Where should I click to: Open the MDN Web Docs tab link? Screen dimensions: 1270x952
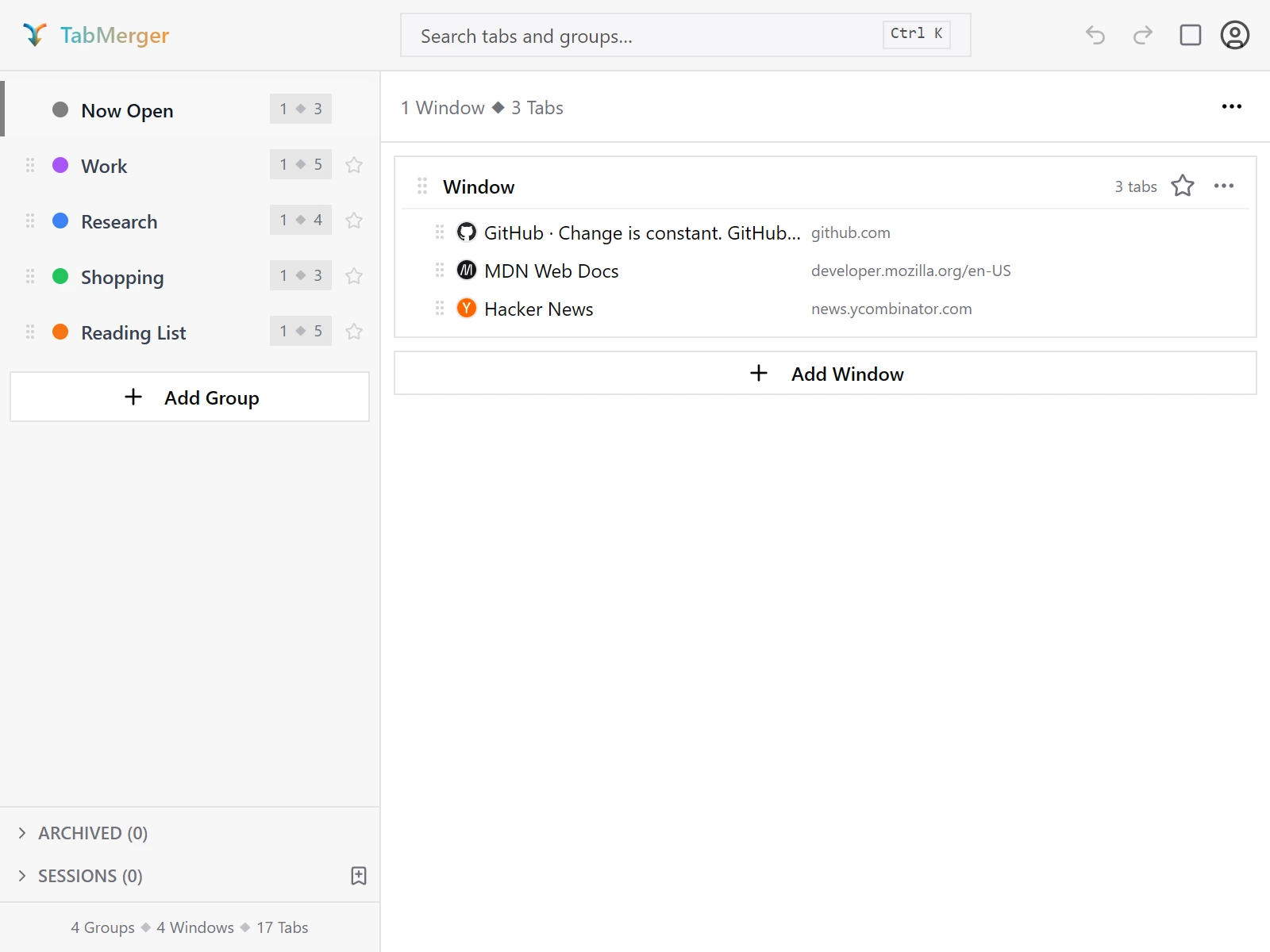(x=552, y=271)
